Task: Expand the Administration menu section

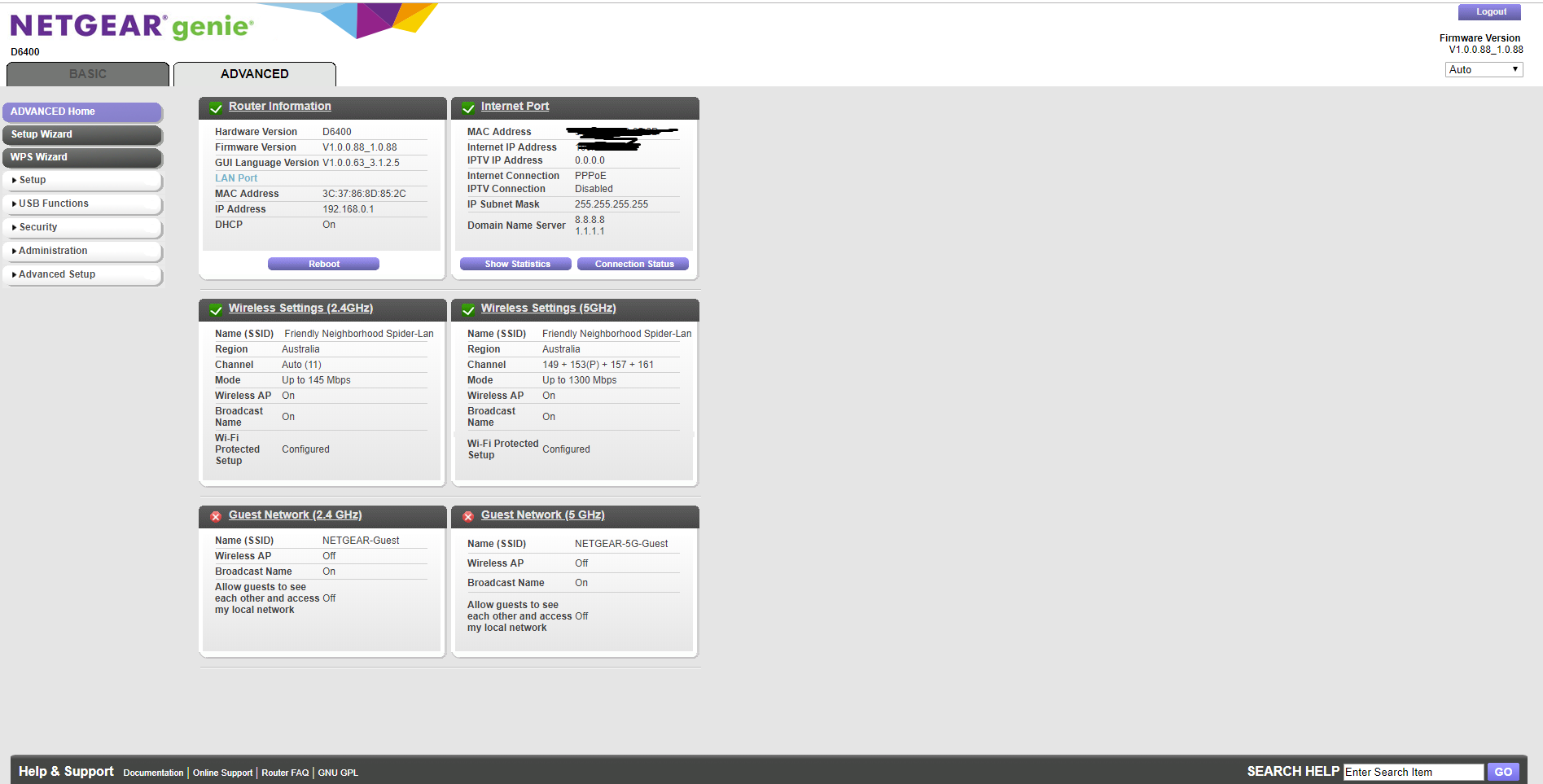Action: click(82, 251)
